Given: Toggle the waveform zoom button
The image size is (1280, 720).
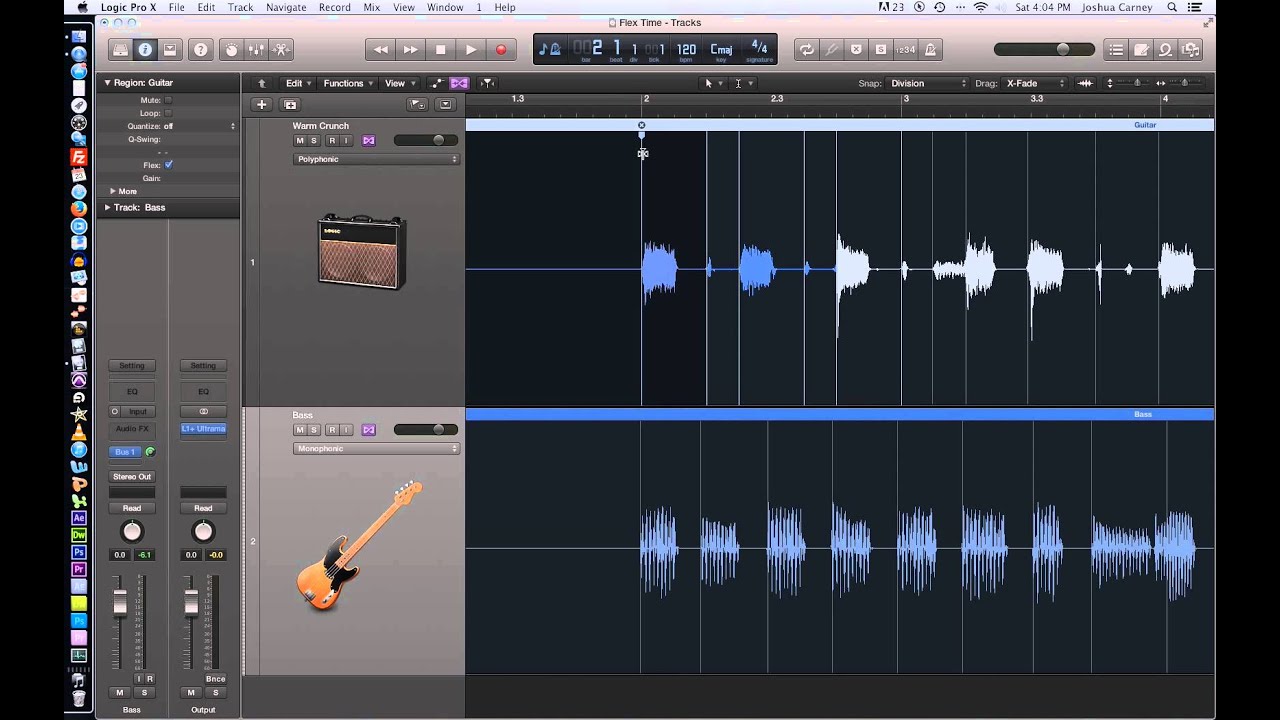Looking at the screenshot, I should click(x=1085, y=83).
